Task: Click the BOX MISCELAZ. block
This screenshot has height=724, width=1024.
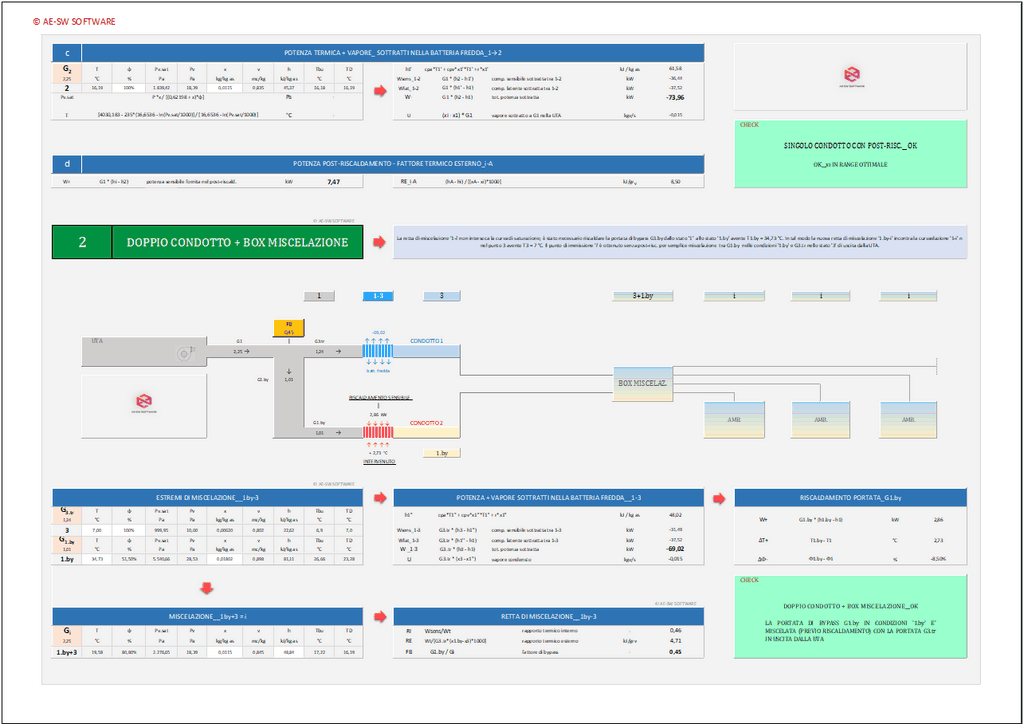Action: (642, 384)
